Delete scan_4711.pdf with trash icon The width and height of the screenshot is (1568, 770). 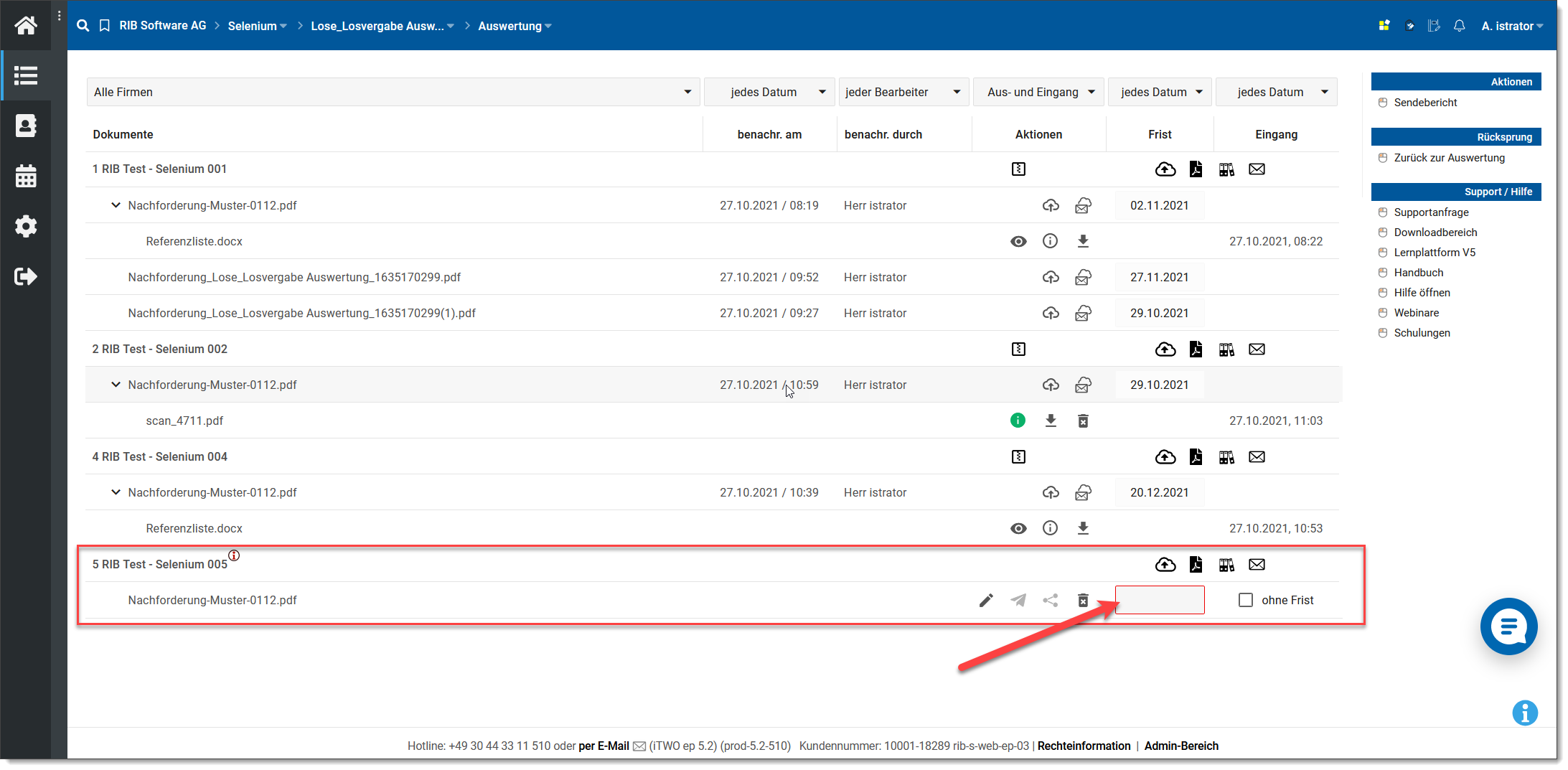(1083, 421)
